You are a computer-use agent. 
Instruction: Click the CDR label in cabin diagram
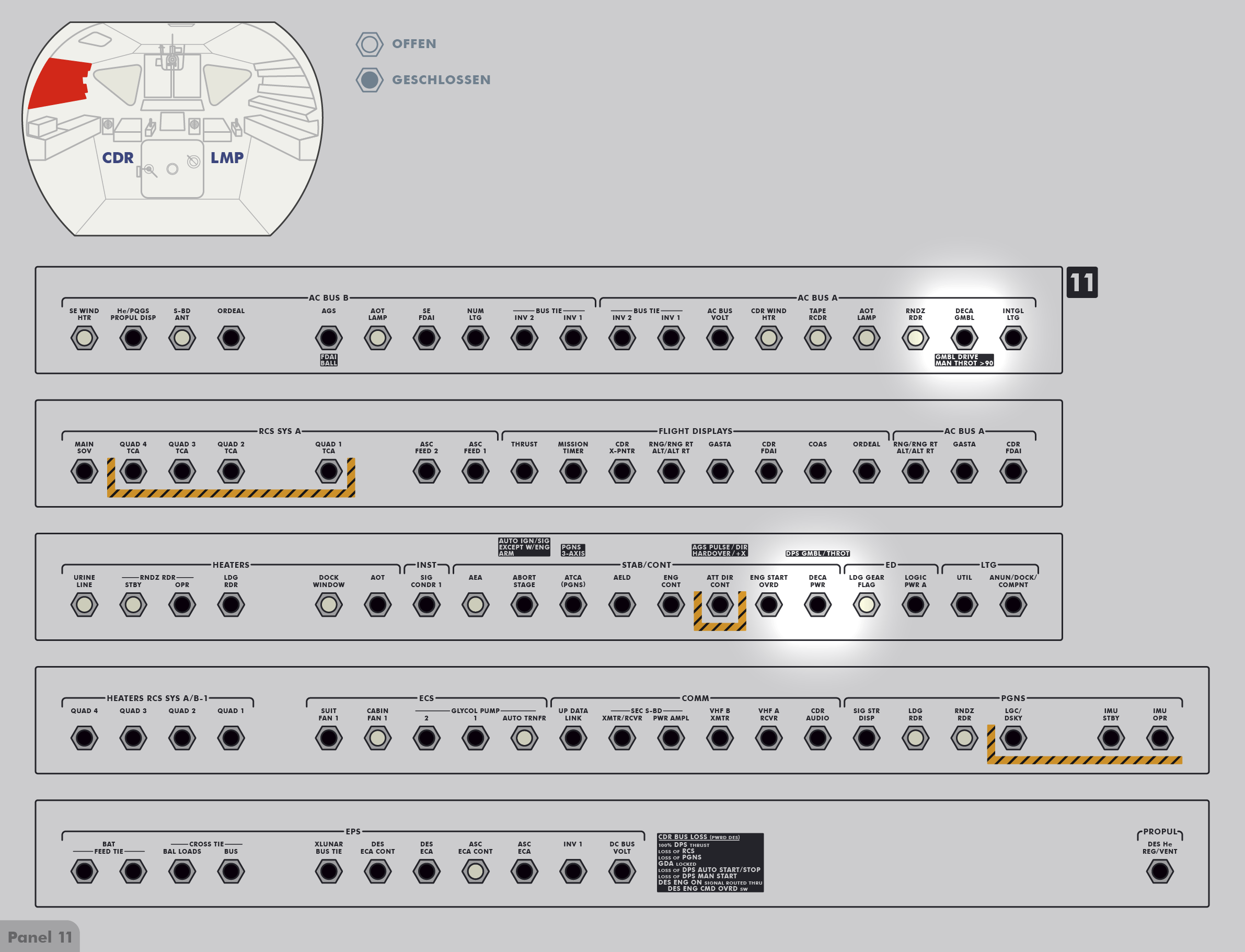(118, 157)
